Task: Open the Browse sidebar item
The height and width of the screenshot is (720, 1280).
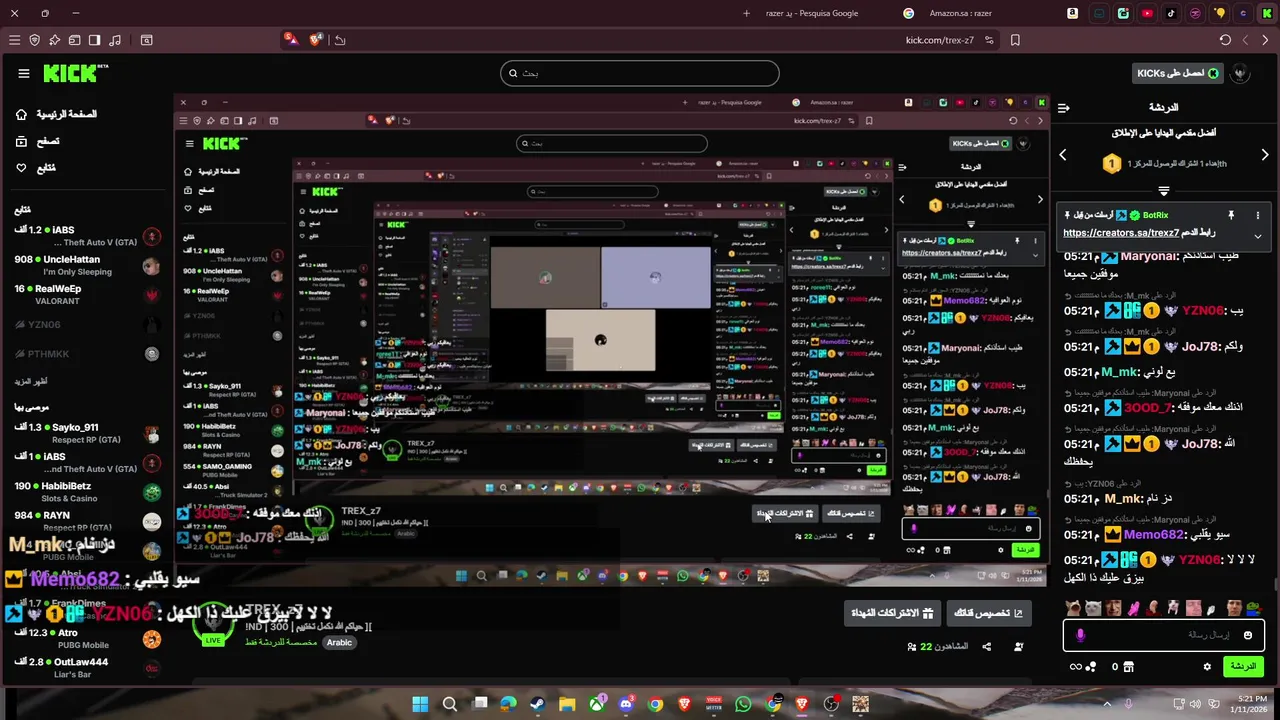Action: 38,141
